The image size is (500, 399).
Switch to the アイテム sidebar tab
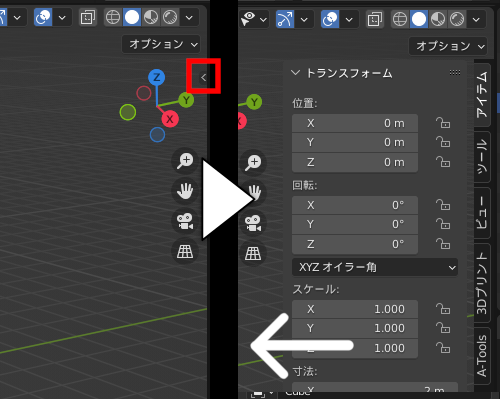click(482, 95)
